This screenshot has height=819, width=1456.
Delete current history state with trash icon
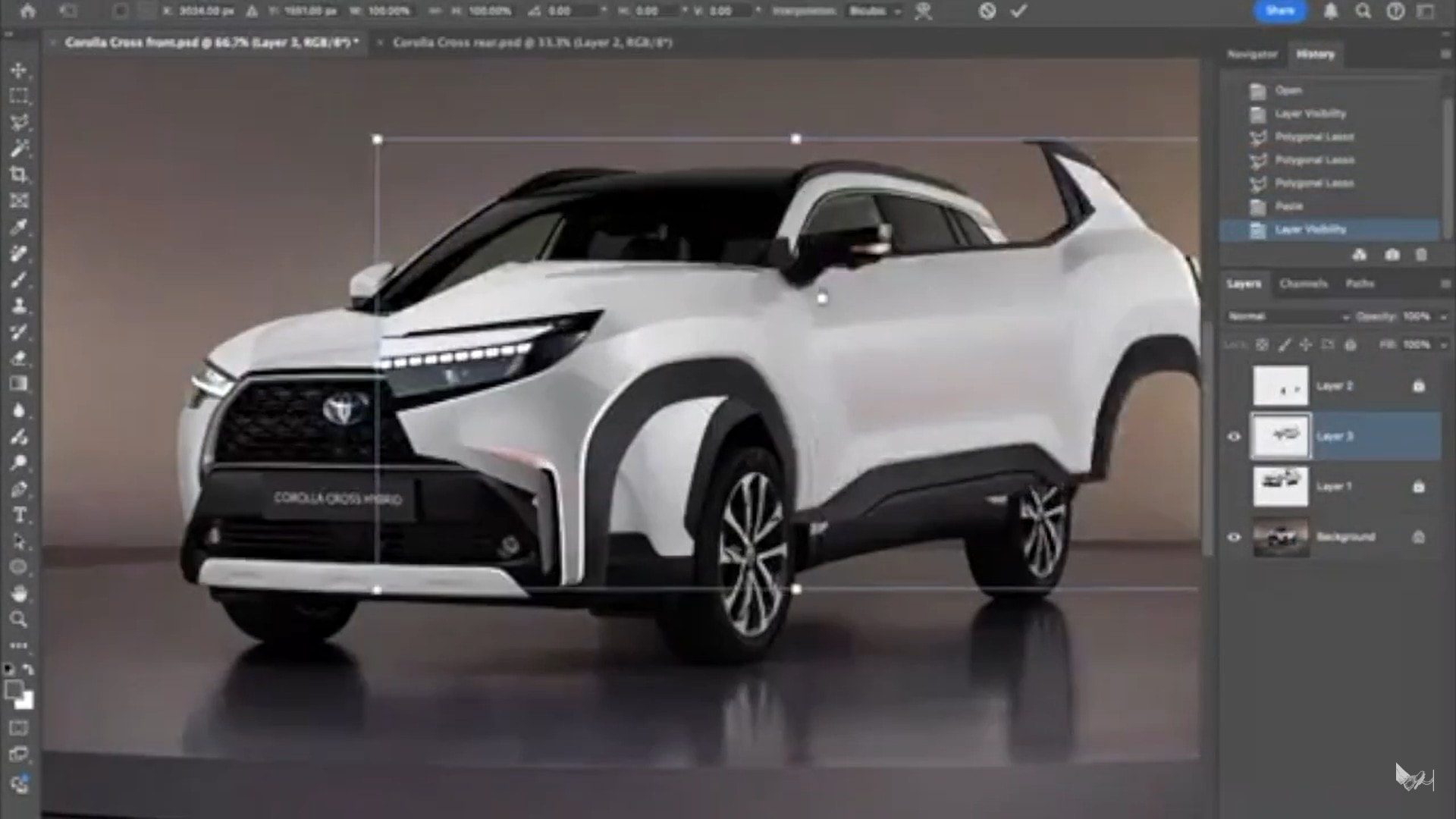[1421, 255]
